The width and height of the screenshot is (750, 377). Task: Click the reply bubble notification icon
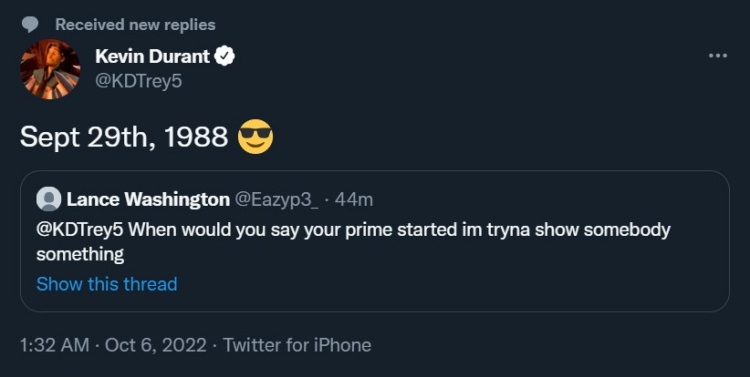coord(30,24)
